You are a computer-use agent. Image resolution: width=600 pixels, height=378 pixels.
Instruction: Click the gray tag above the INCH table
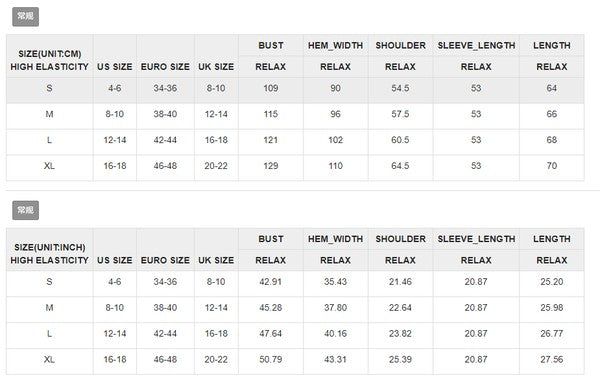tap(25, 210)
